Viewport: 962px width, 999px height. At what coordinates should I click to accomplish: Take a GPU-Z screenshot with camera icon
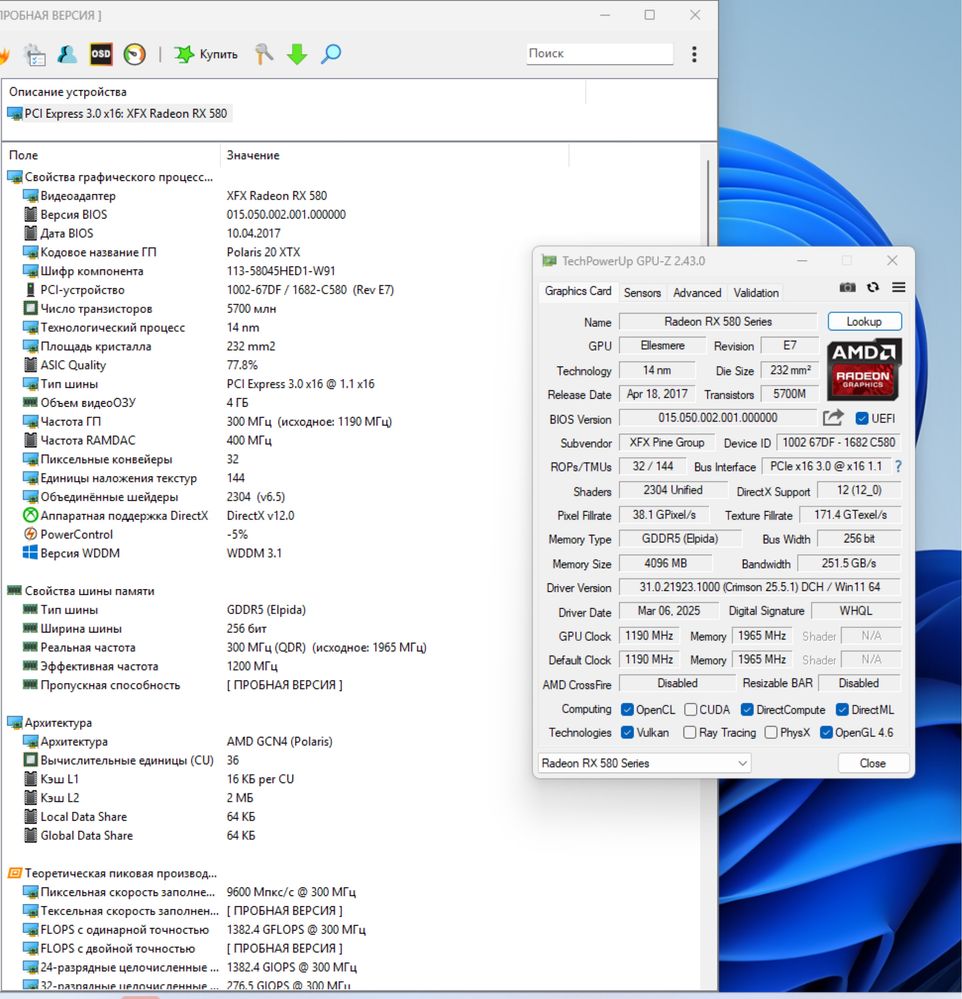click(x=847, y=287)
